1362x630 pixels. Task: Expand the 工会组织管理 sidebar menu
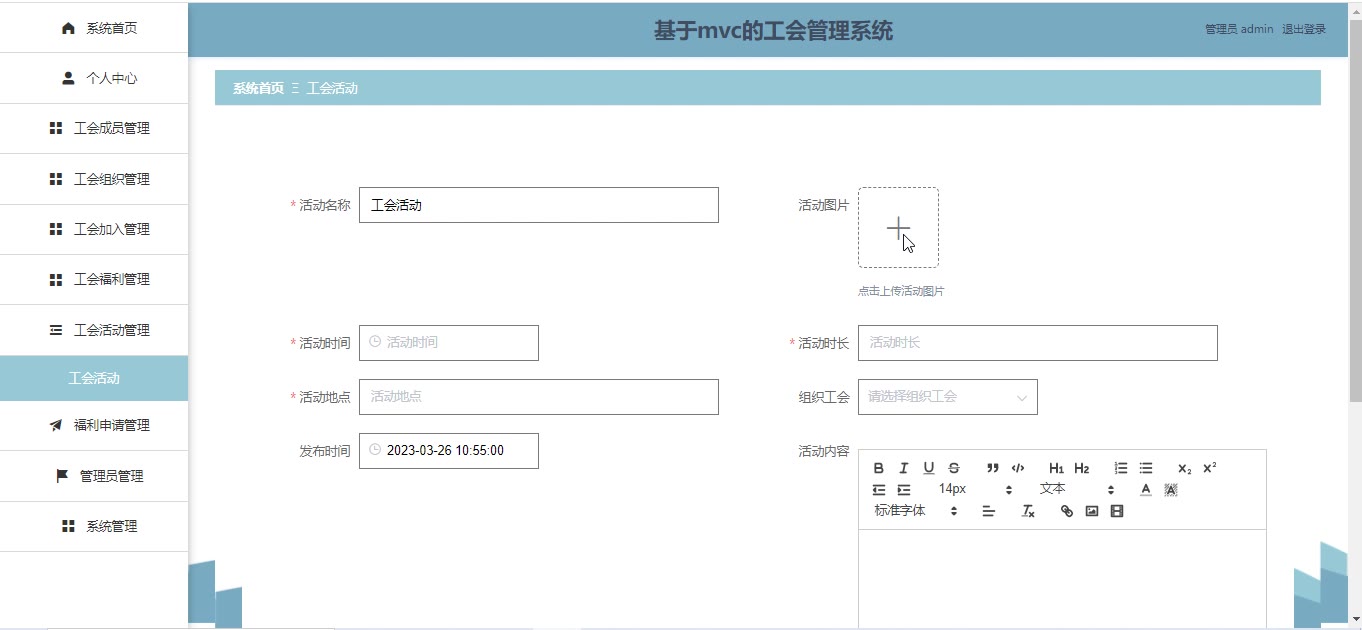(x=94, y=179)
